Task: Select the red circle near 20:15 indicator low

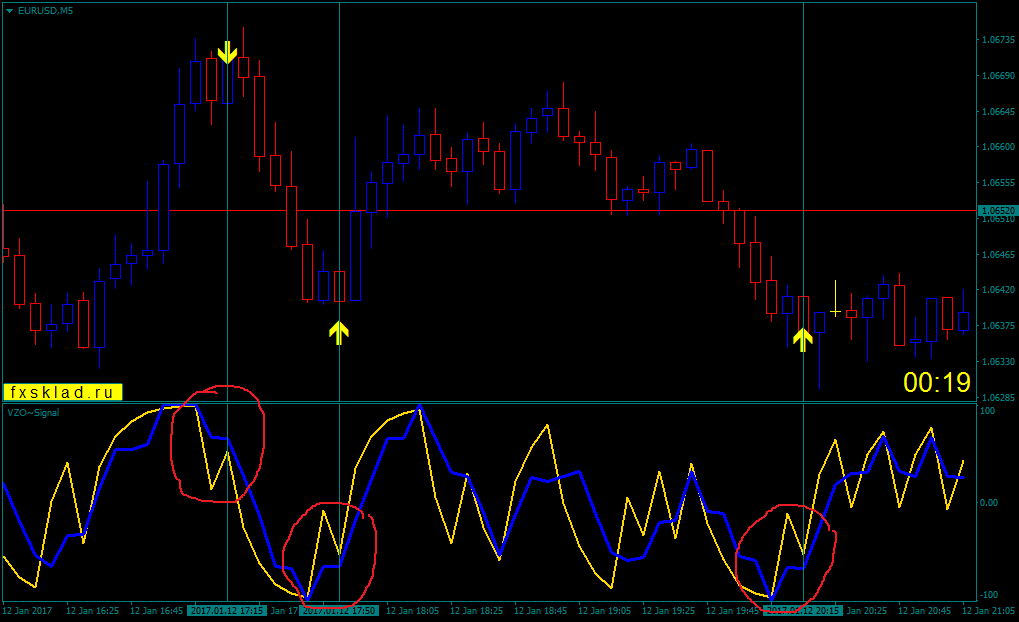Action: (786, 553)
